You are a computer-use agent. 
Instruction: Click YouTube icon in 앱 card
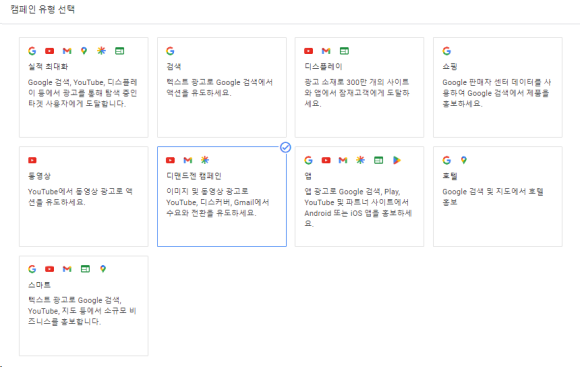point(326,160)
